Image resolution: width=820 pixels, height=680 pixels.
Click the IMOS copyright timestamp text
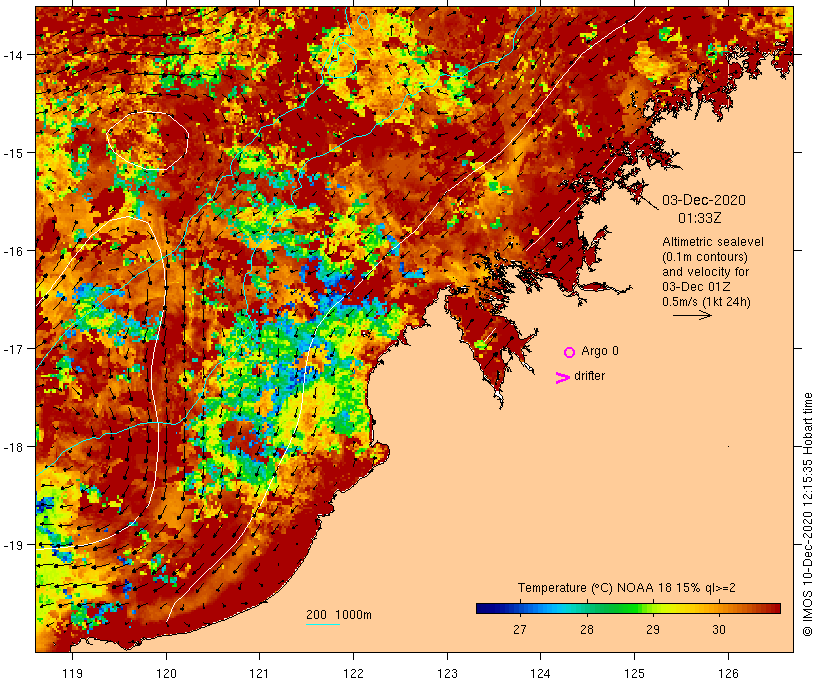(x=807, y=514)
